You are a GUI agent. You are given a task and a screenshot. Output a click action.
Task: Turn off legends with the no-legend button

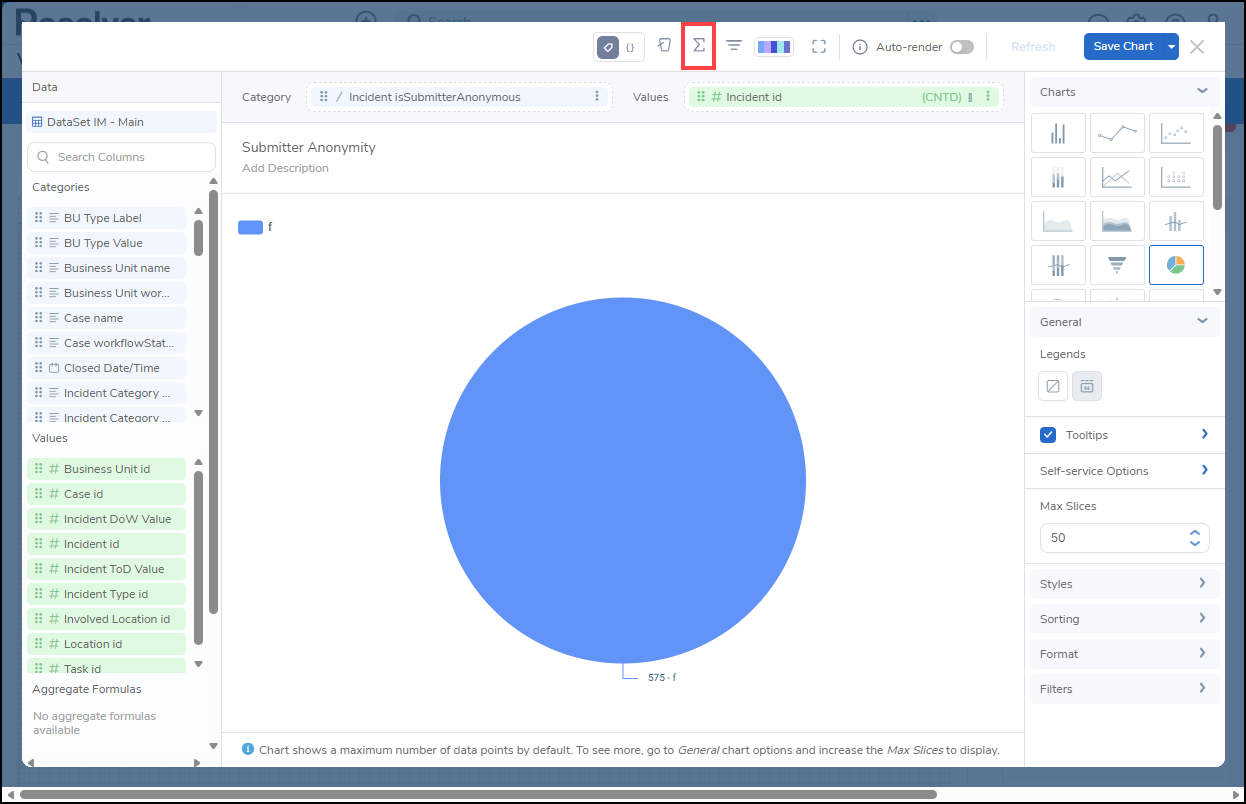click(x=1053, y=386)
